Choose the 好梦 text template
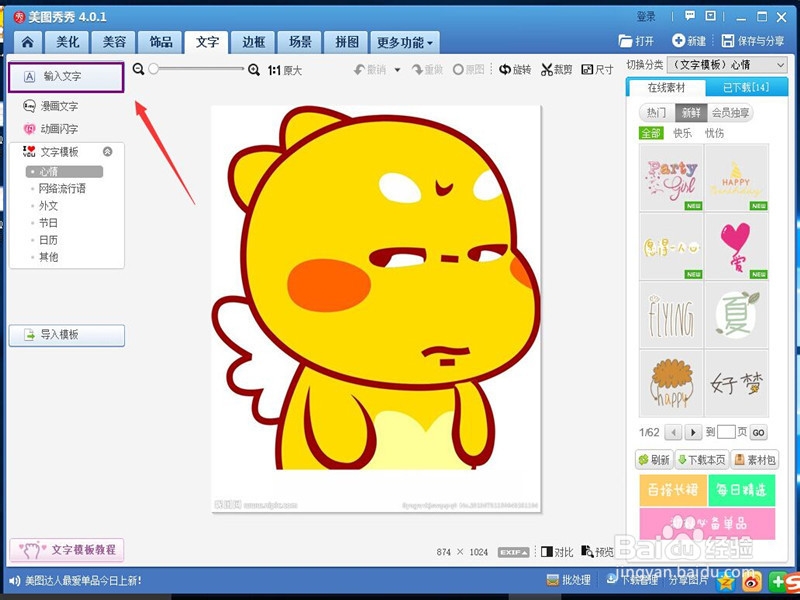The image size is (800, 600). (736, 383)
